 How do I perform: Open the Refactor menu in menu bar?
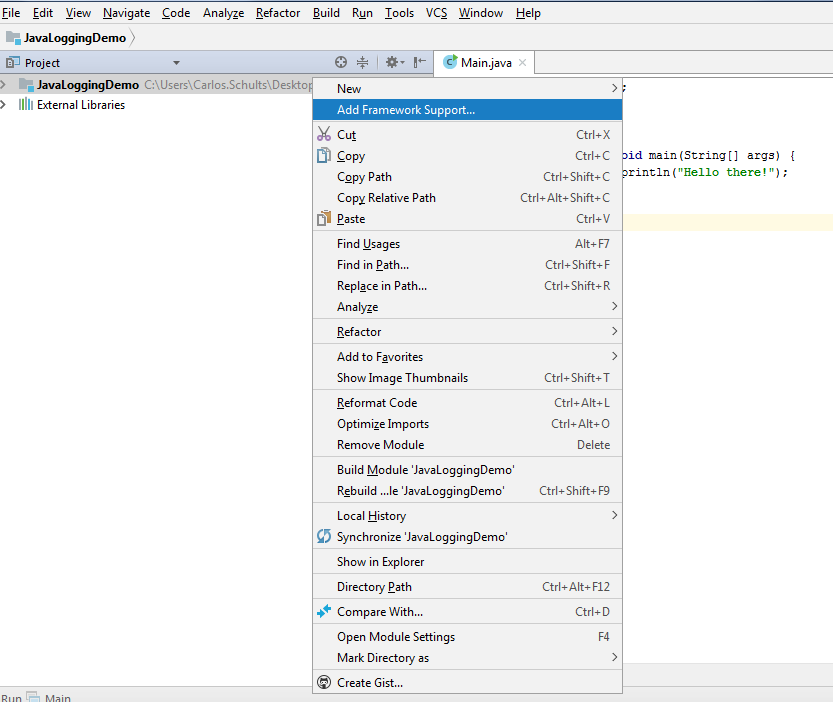277,13
